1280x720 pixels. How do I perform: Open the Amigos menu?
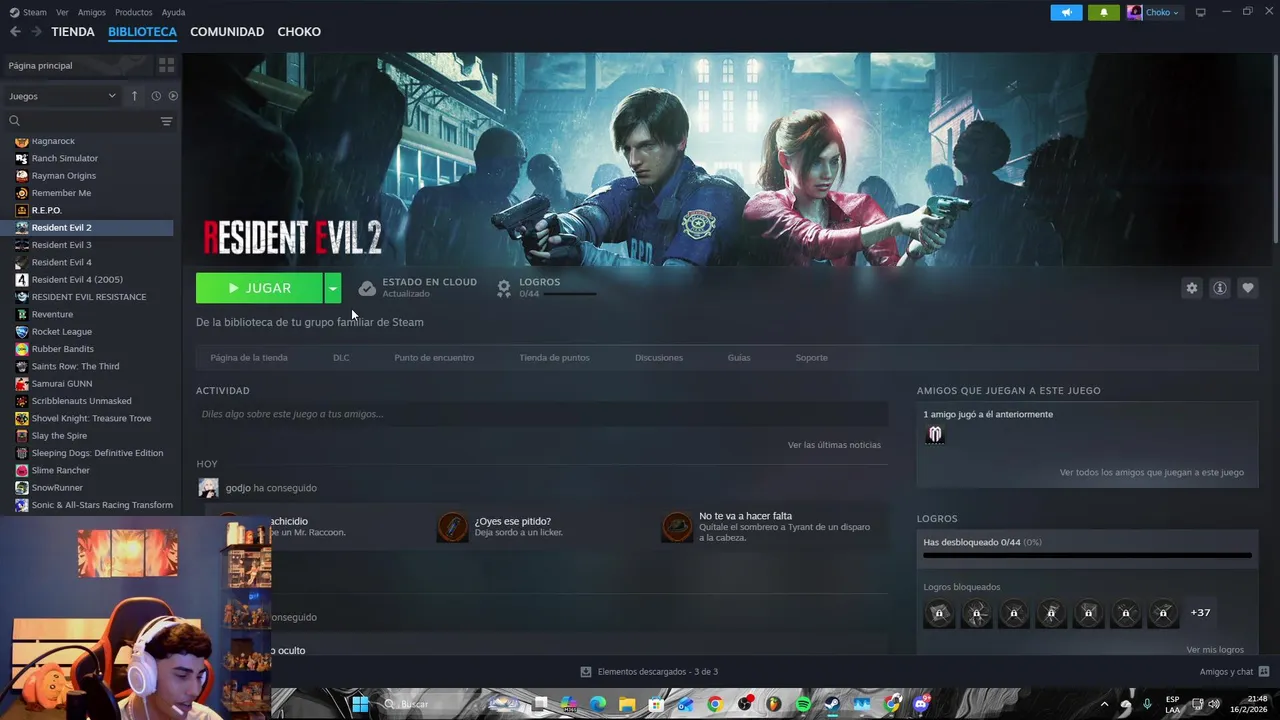(92, 12)
